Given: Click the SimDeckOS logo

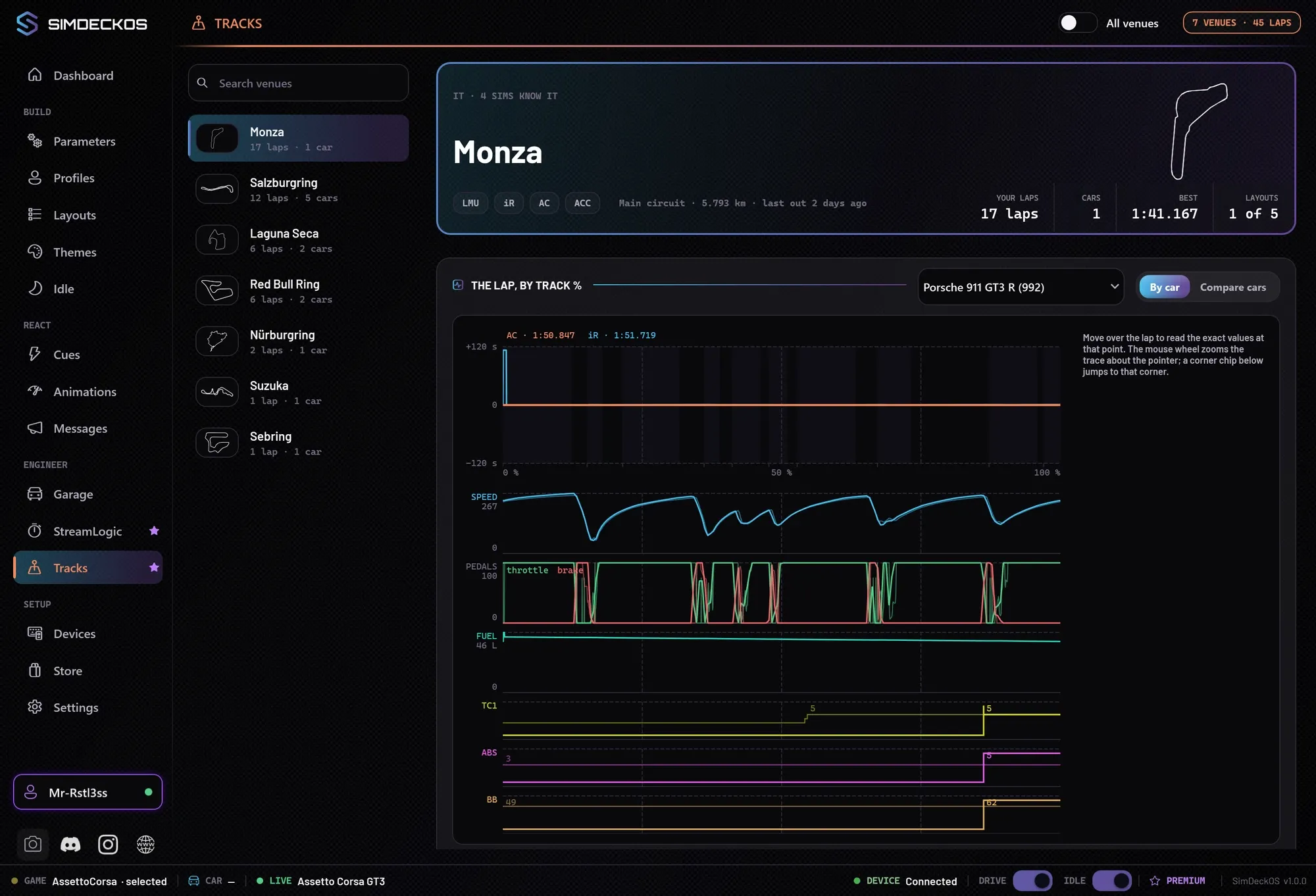Looking at the screenshot, I should tap(82, 24).
